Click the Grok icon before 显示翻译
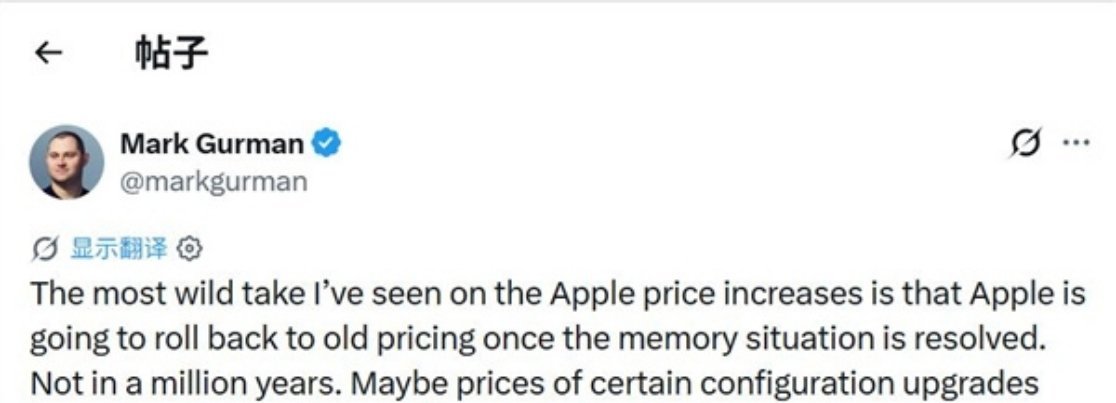Screen dimensions: 1116x403 tap(45, 249)
